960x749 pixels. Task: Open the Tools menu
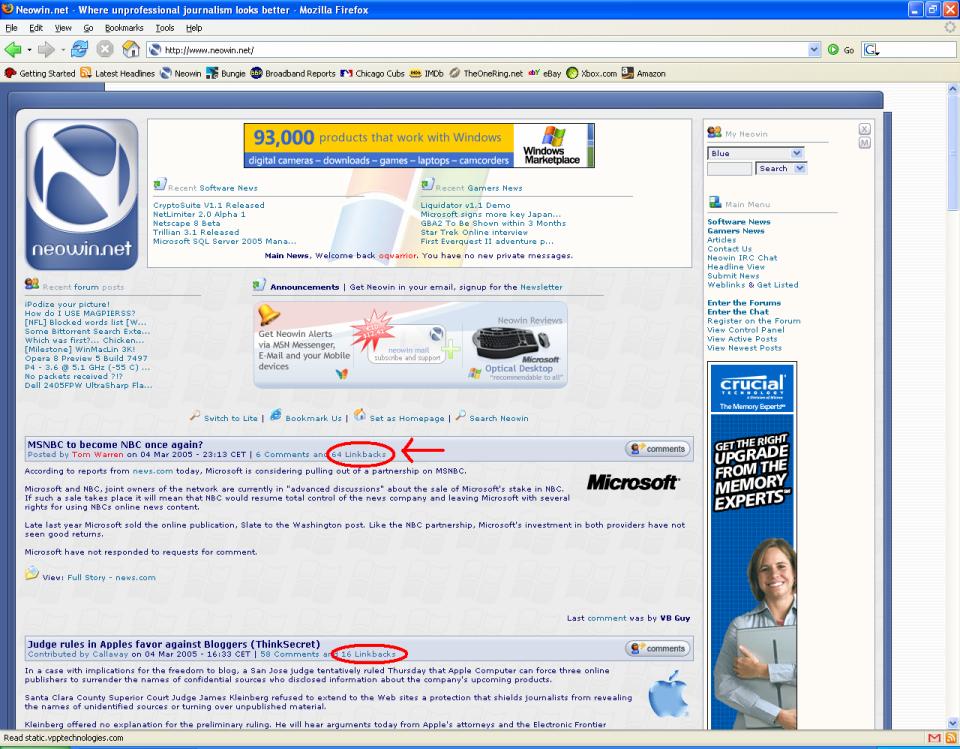166,28
